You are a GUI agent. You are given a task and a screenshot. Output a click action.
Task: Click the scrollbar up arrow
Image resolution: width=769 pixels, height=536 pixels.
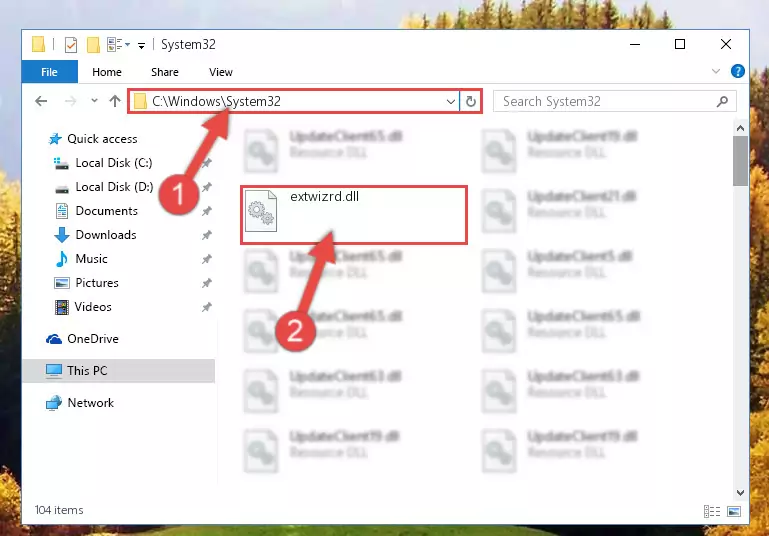(x=740, y=128)
